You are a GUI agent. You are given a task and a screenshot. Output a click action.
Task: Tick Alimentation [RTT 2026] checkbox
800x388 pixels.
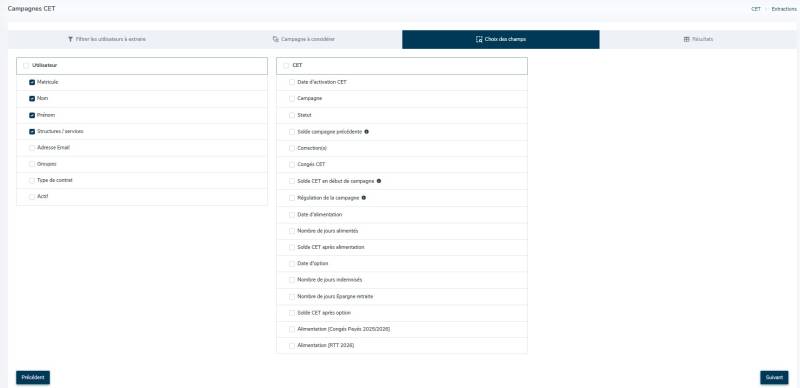pyautogui.click(x=292, y=346)
